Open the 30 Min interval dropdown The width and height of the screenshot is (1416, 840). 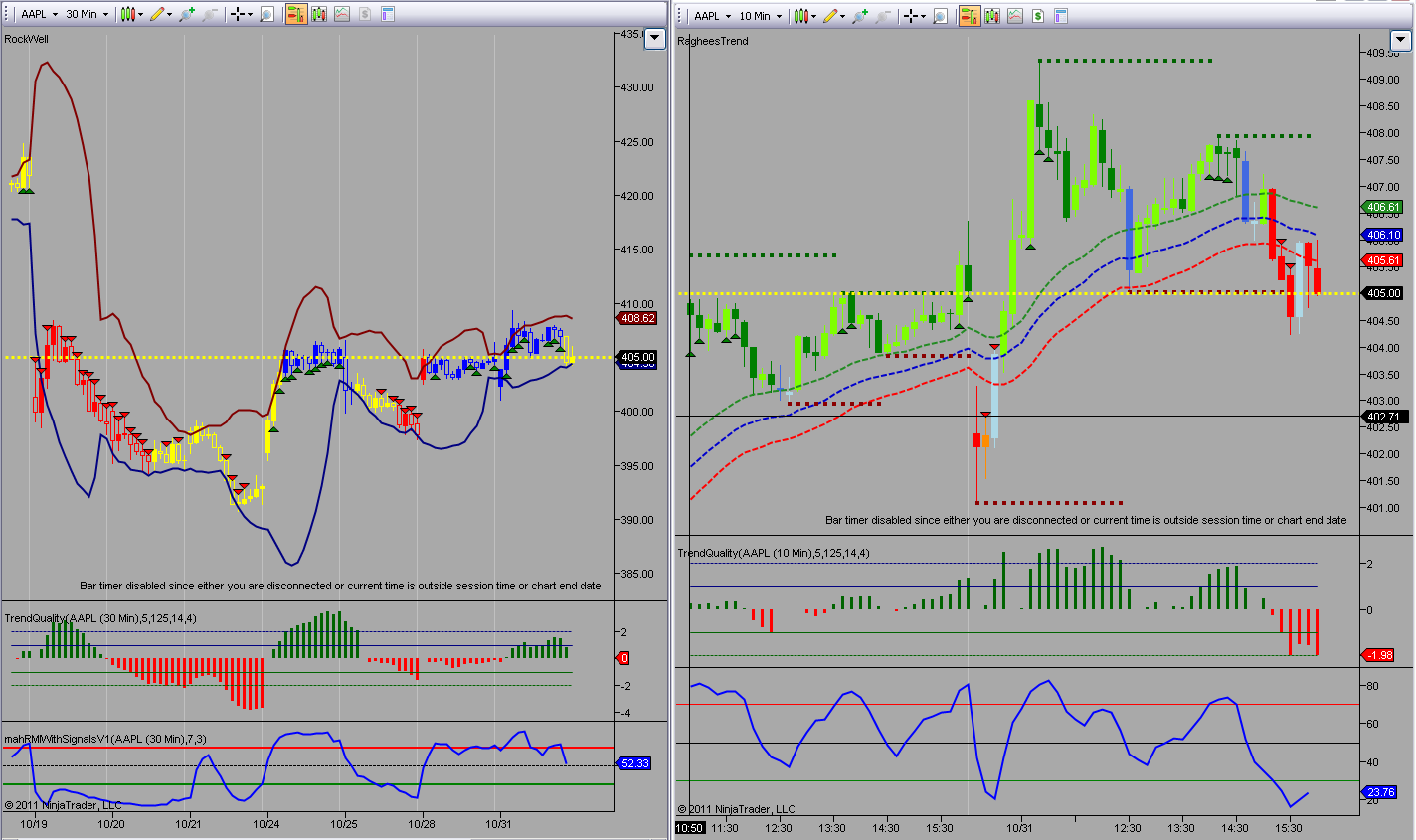tap(88, 14)
